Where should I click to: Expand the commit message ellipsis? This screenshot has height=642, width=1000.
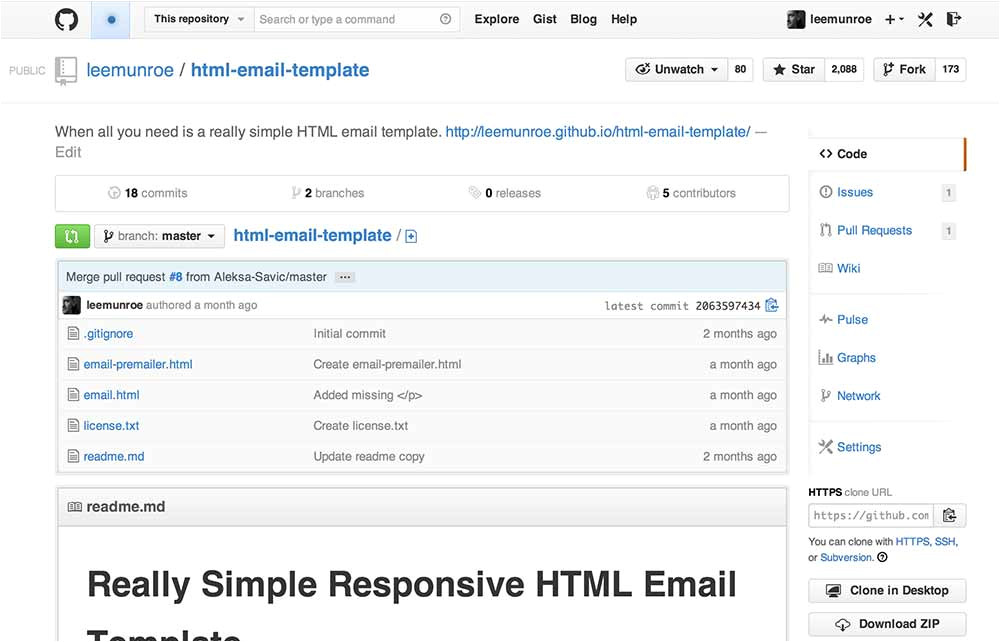click(x=345, y=277)
